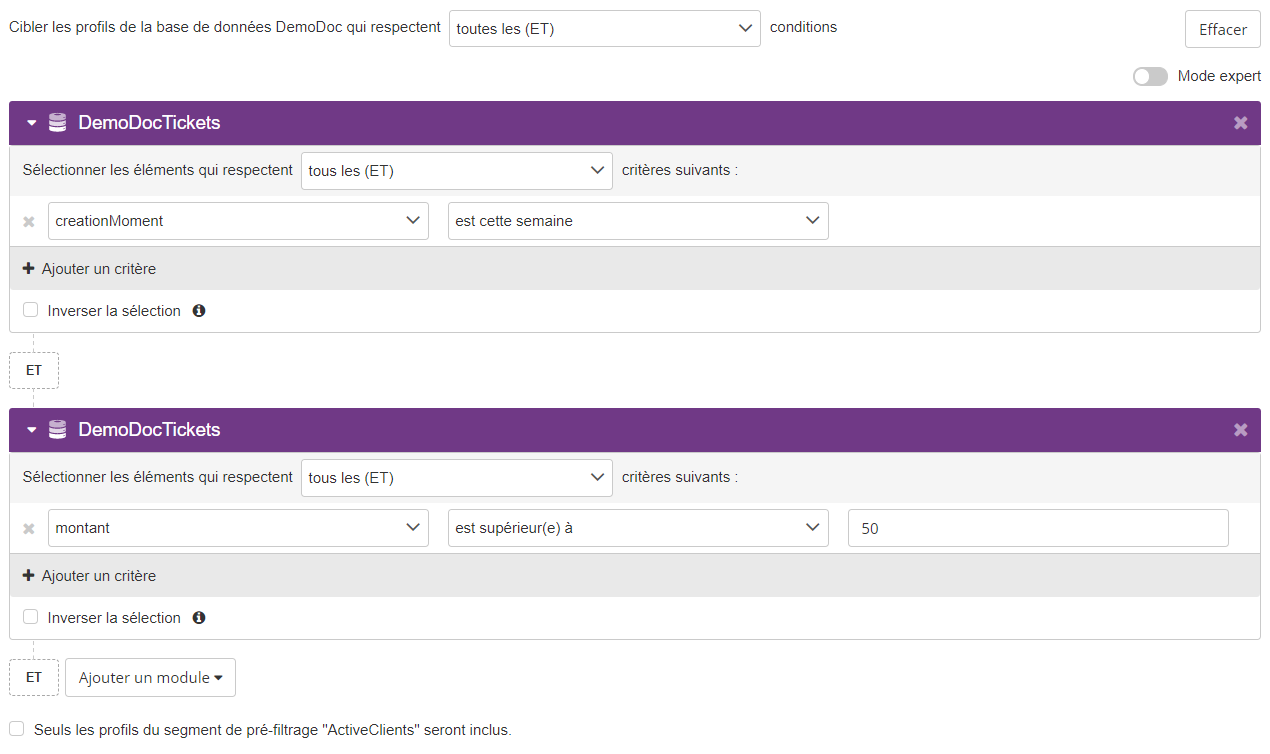Remove the second DemoDocTickets module
Screen dimensions: 1270x754
(x=1240, y=430)
